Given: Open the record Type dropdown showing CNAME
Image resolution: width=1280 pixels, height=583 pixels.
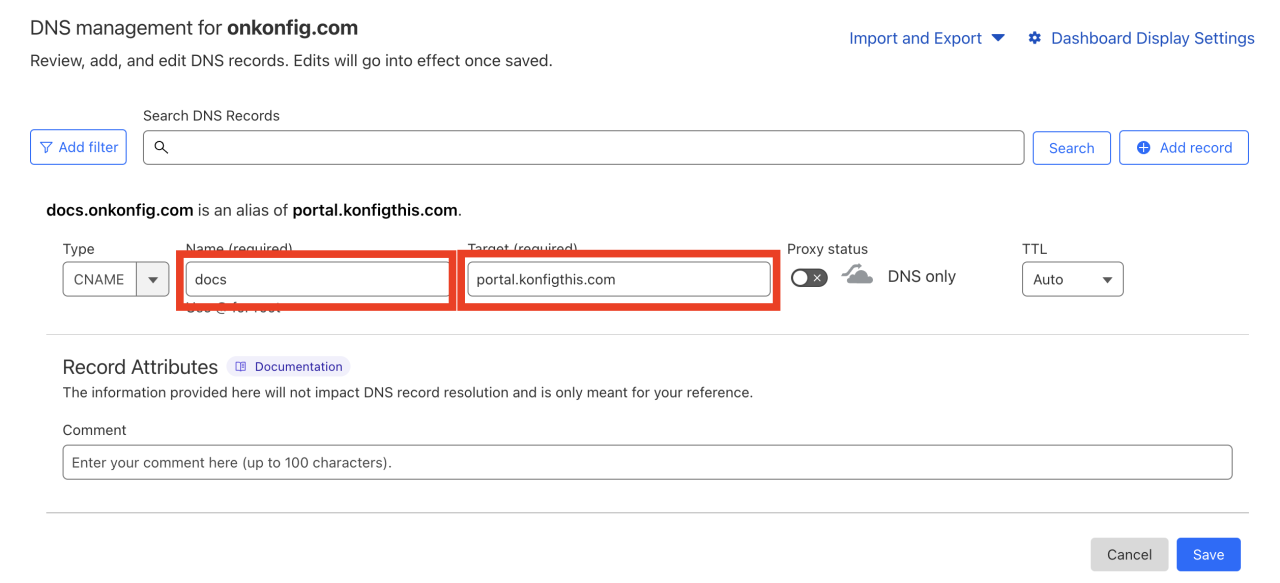Looking at the screenshot, I should (115, 279).
